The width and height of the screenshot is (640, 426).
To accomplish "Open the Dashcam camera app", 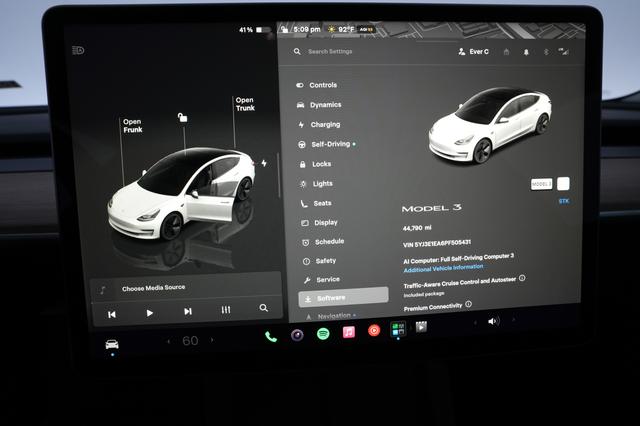I will pyautogui.click(x=297, y=335).
